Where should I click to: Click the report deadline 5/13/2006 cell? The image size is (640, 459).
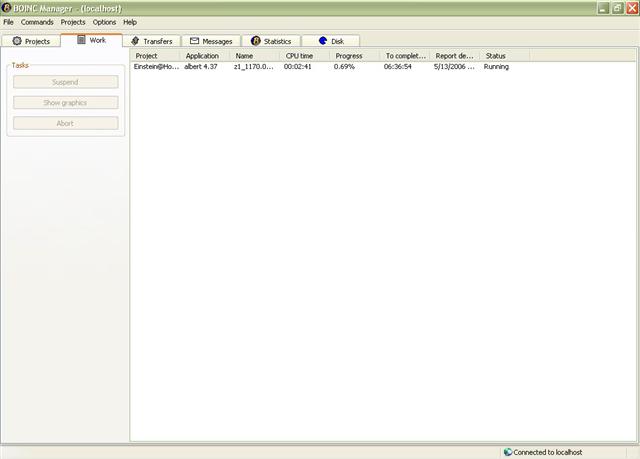[454, 67]
